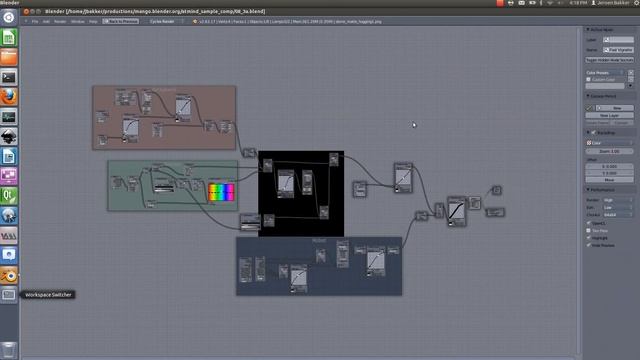The width and height of the screenshot is (640, 360).
Task: Click Toggle Hidden Node Sockets button
Action: pos(610,60)
